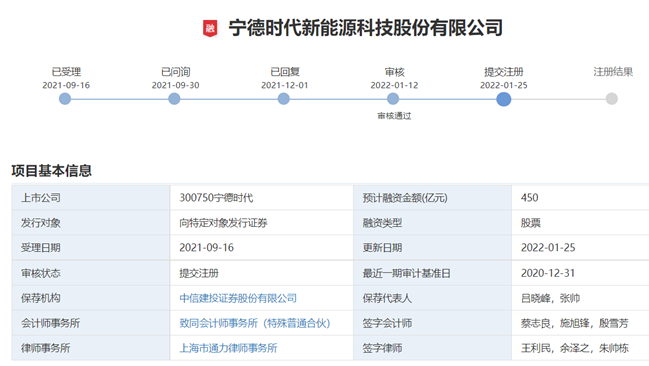649x366 pixels.
Task: Click the 受理日期 row label
Action: point(91,248)
